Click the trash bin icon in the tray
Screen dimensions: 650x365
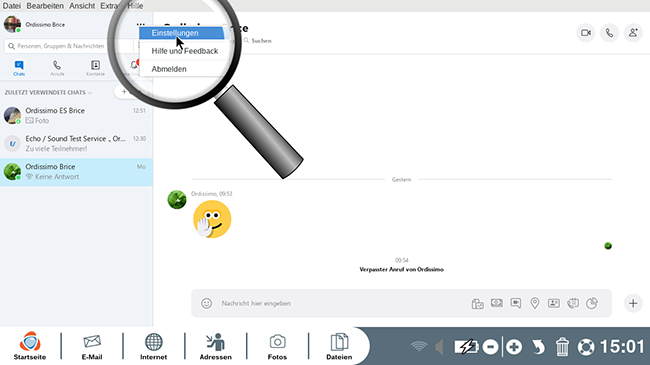point(562,347)
